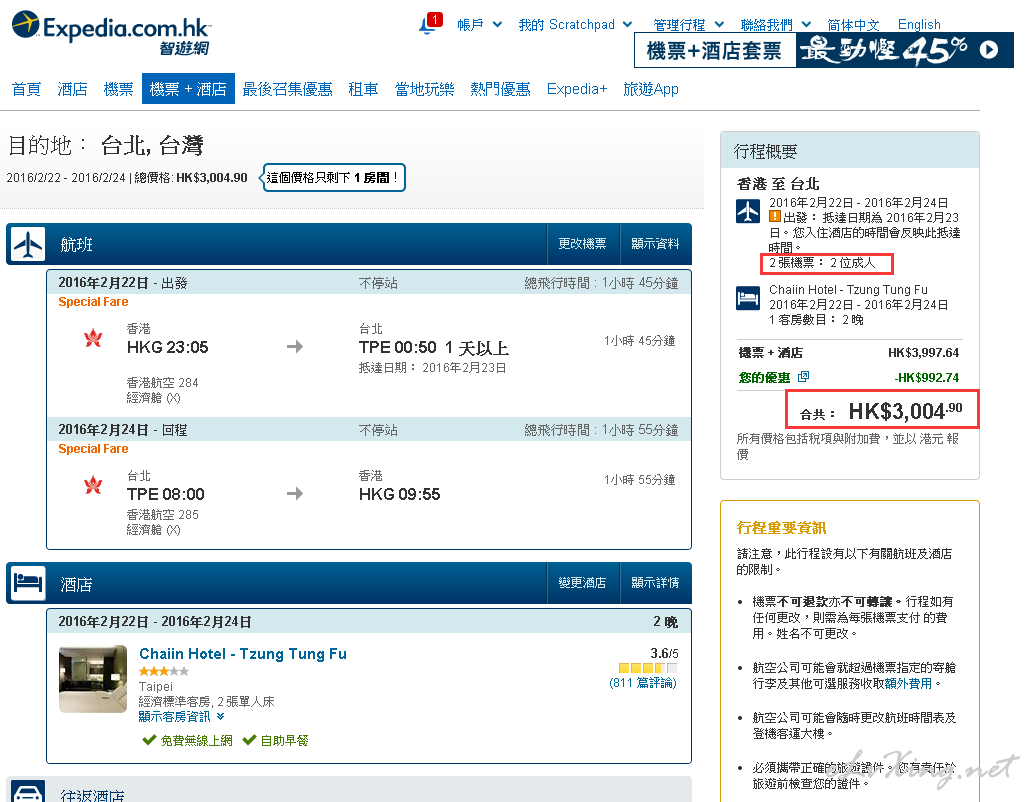Switch language to English
Screen dimensions: 1030x802
[x=919, y=24]
